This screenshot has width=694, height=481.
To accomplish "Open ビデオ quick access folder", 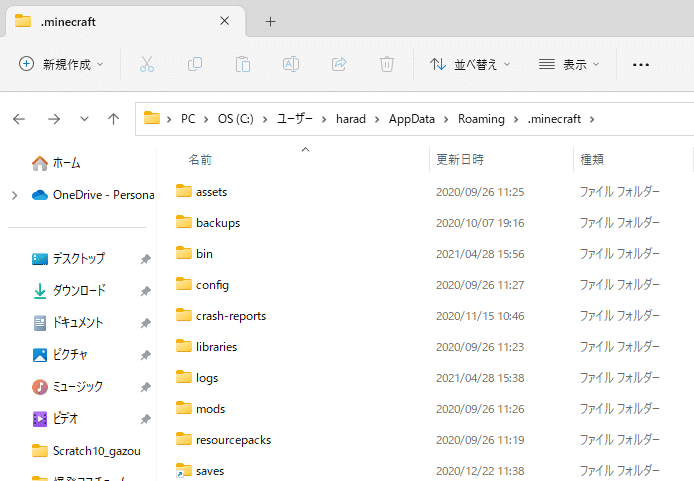I will tap(55, 419).
